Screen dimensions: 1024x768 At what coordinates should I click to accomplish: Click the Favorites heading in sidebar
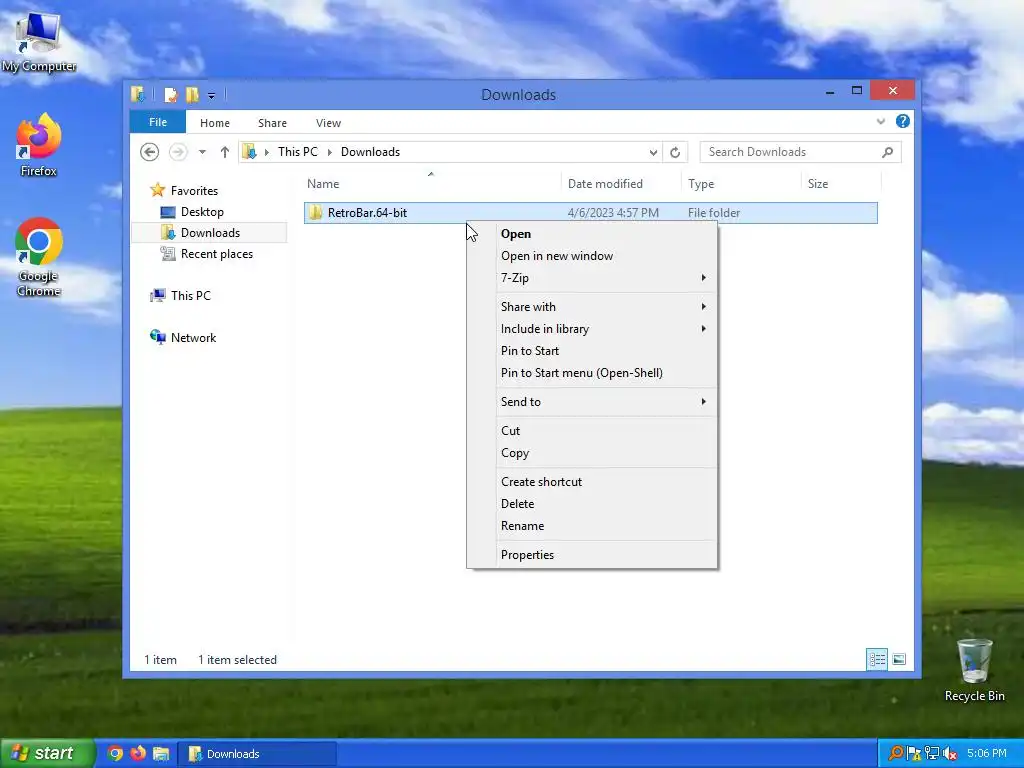[194, 191]
